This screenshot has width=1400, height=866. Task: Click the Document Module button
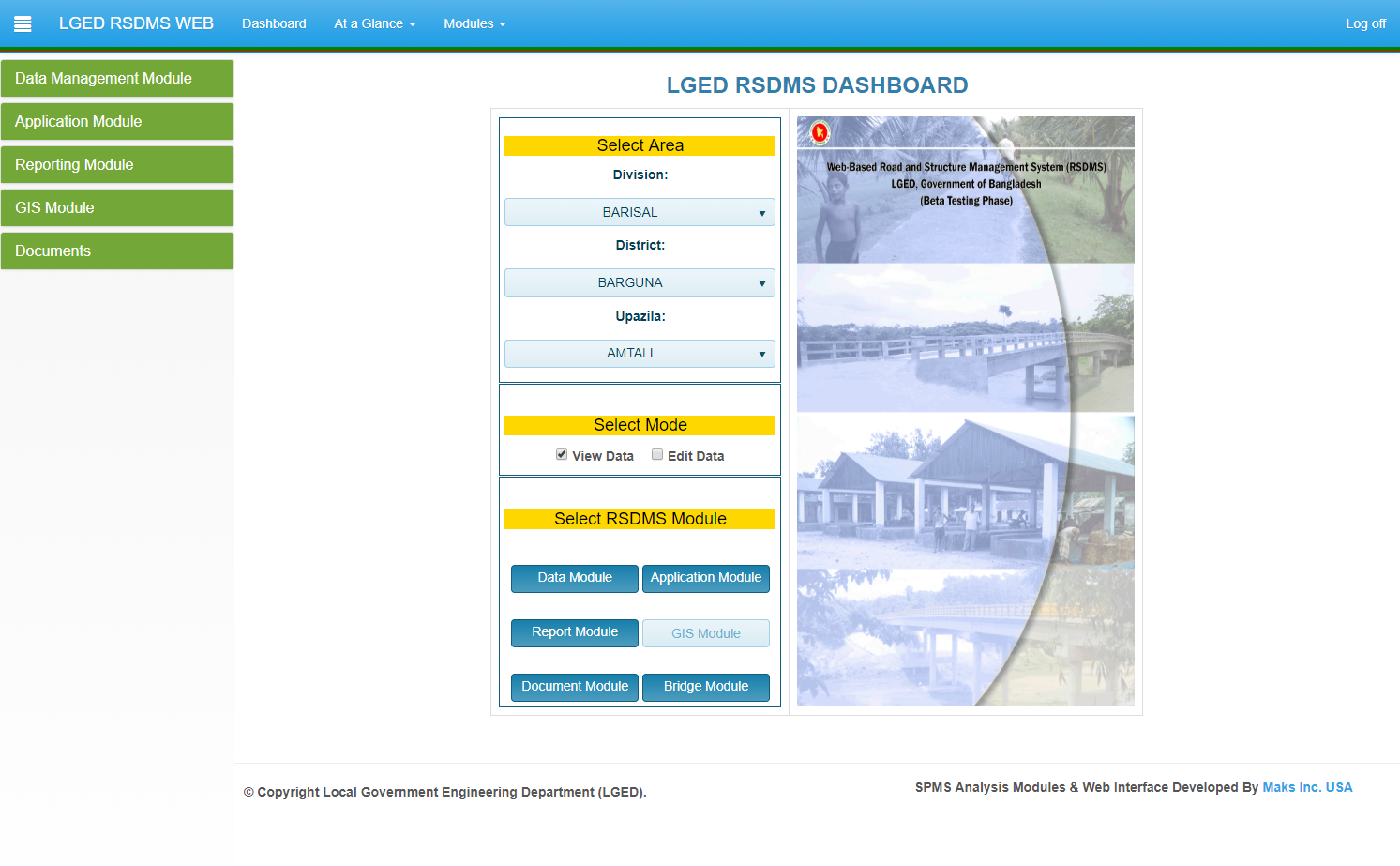pos(575,687)
